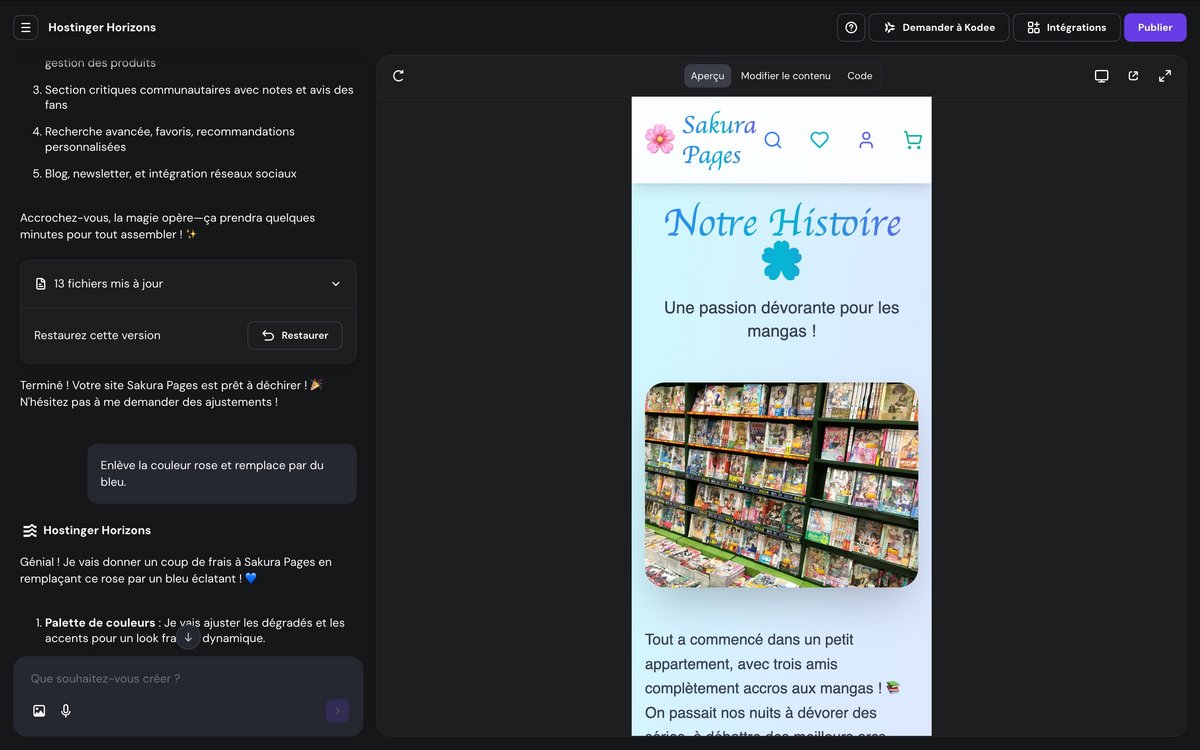Image resolution: width=1200 pixels, height=750 pixels.
Task: Click the image upload icon
Action: [39, 711]
